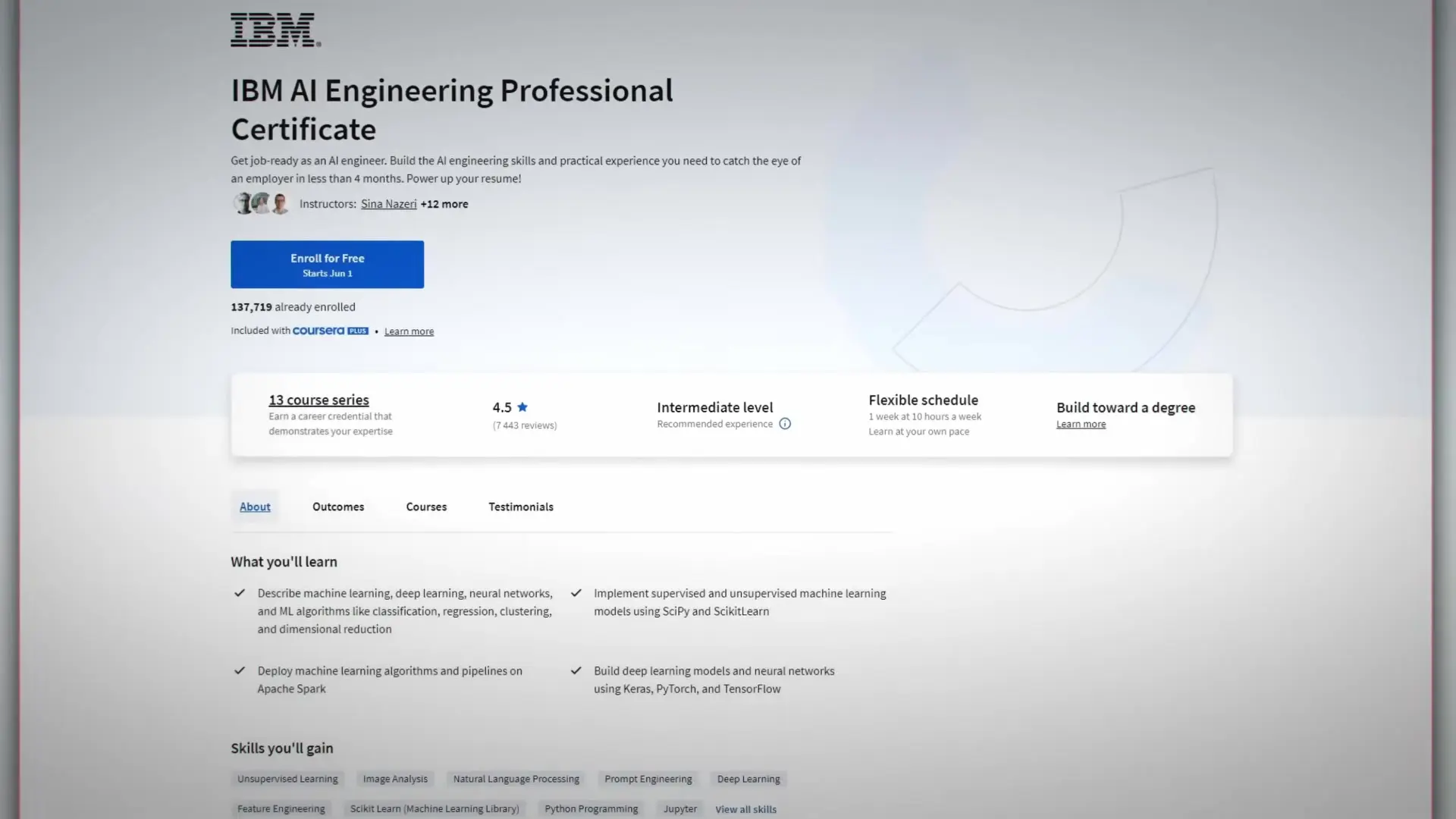Switch to the Testimonials tab
This screenshot has height=819, width=1456.
[521, 507]
